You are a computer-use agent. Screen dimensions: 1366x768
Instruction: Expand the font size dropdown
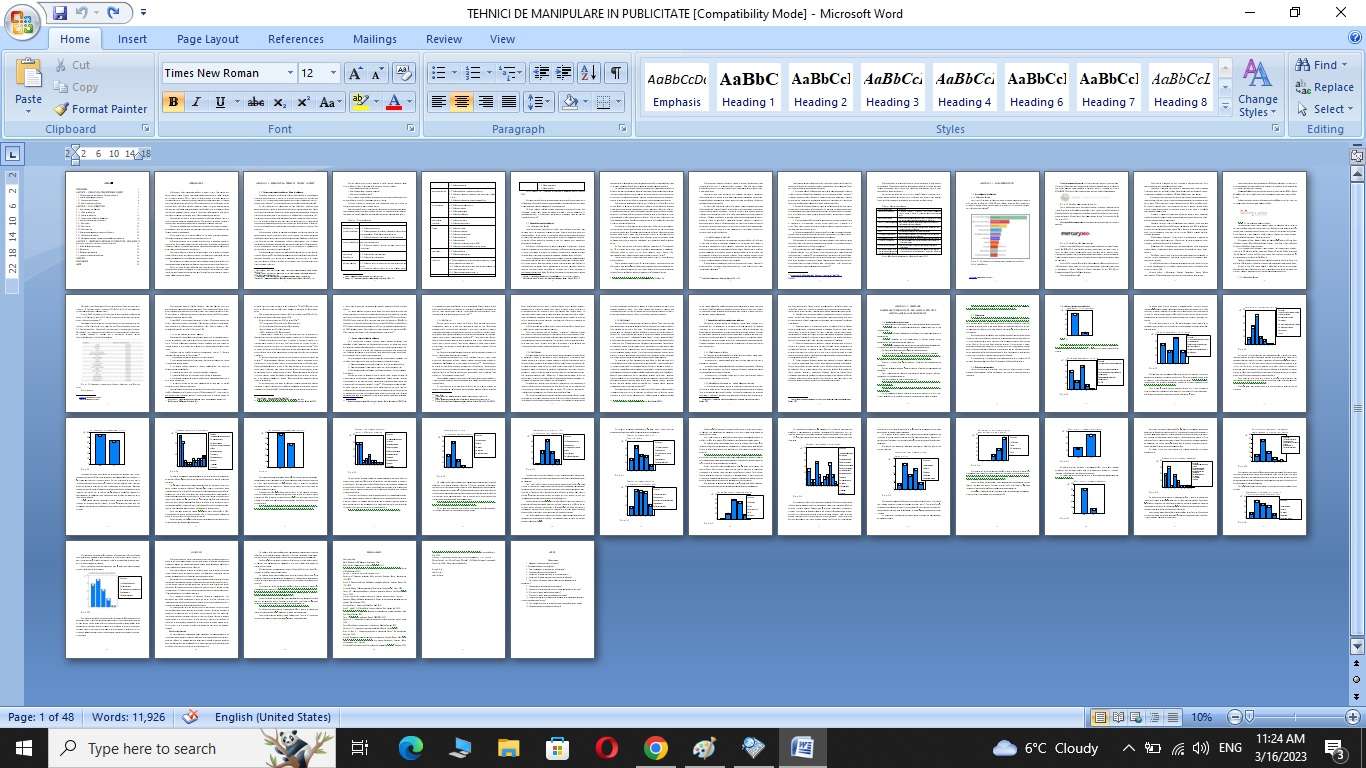pyautogui.click(x=333, y=73)
